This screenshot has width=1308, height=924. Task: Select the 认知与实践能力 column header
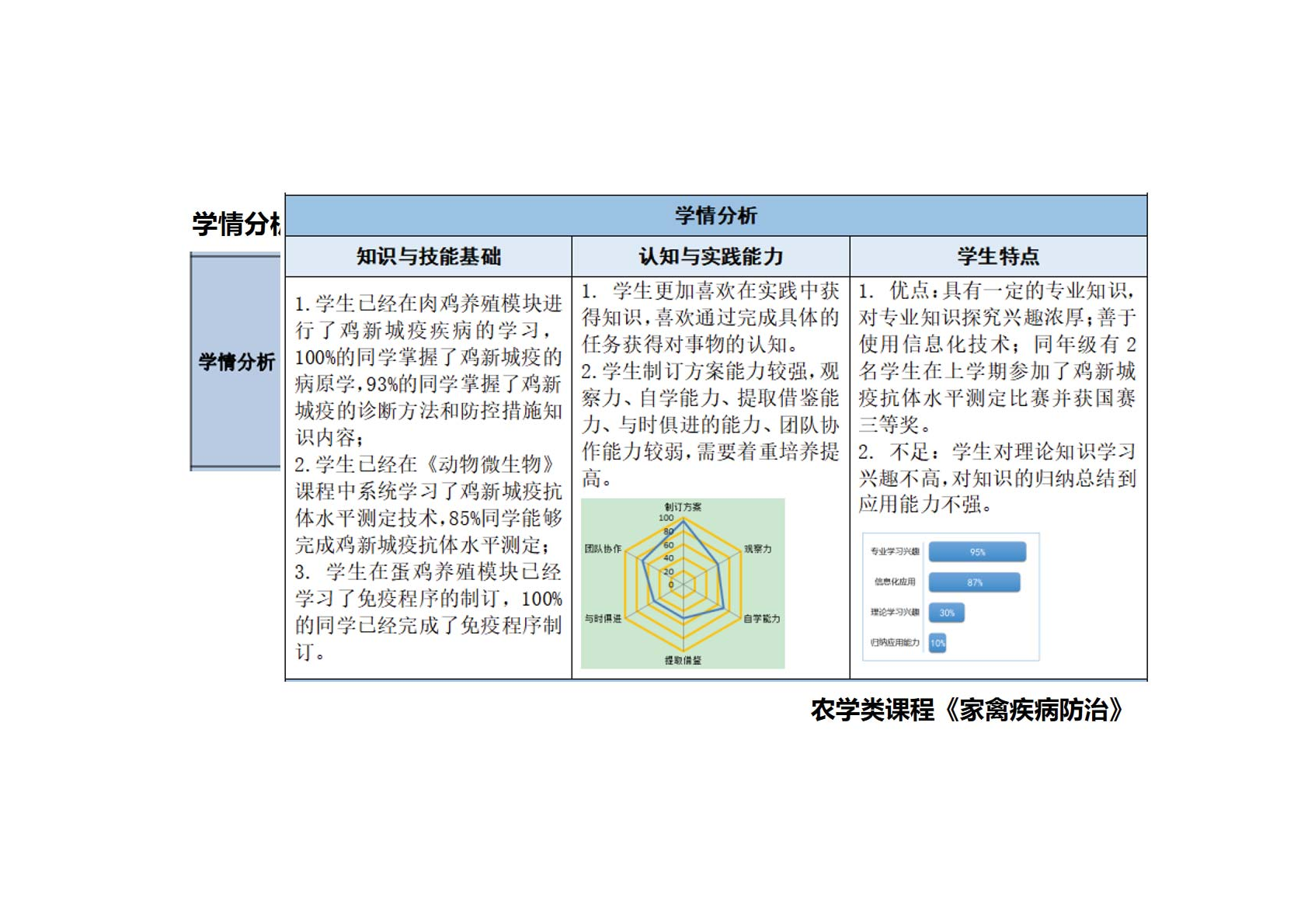711,256
